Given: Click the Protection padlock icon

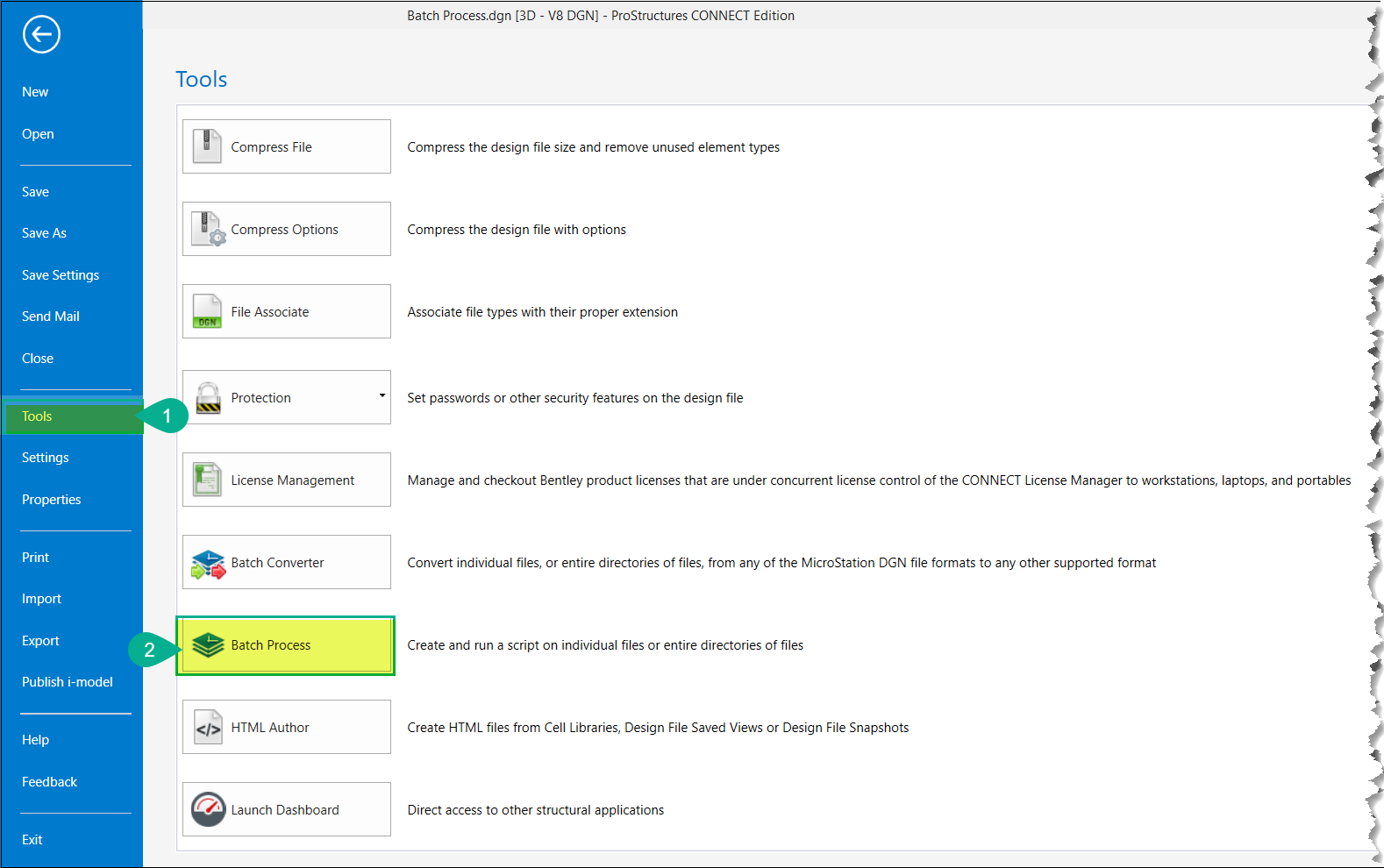Looking at the screenshot, I should (x=208, y=397).
